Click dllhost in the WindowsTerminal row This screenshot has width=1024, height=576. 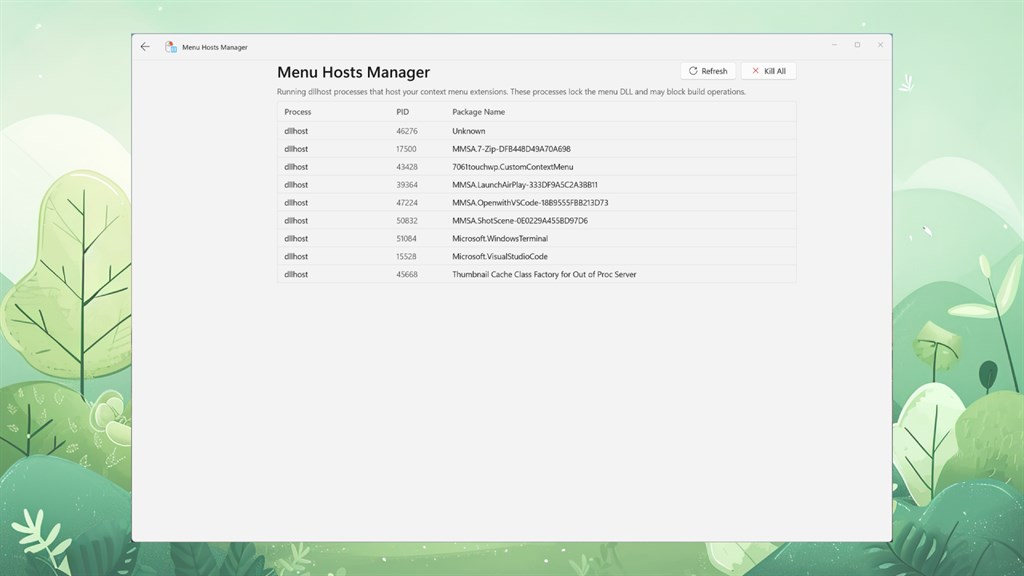[x=296, y=238]
